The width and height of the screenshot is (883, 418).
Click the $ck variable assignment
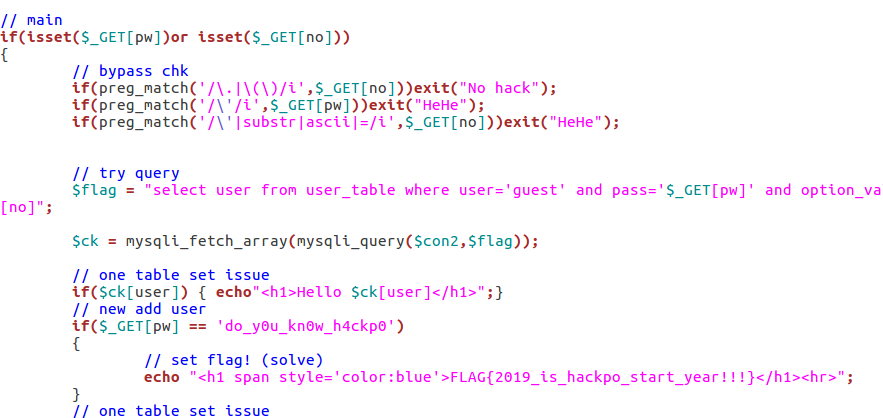[86, 241]
